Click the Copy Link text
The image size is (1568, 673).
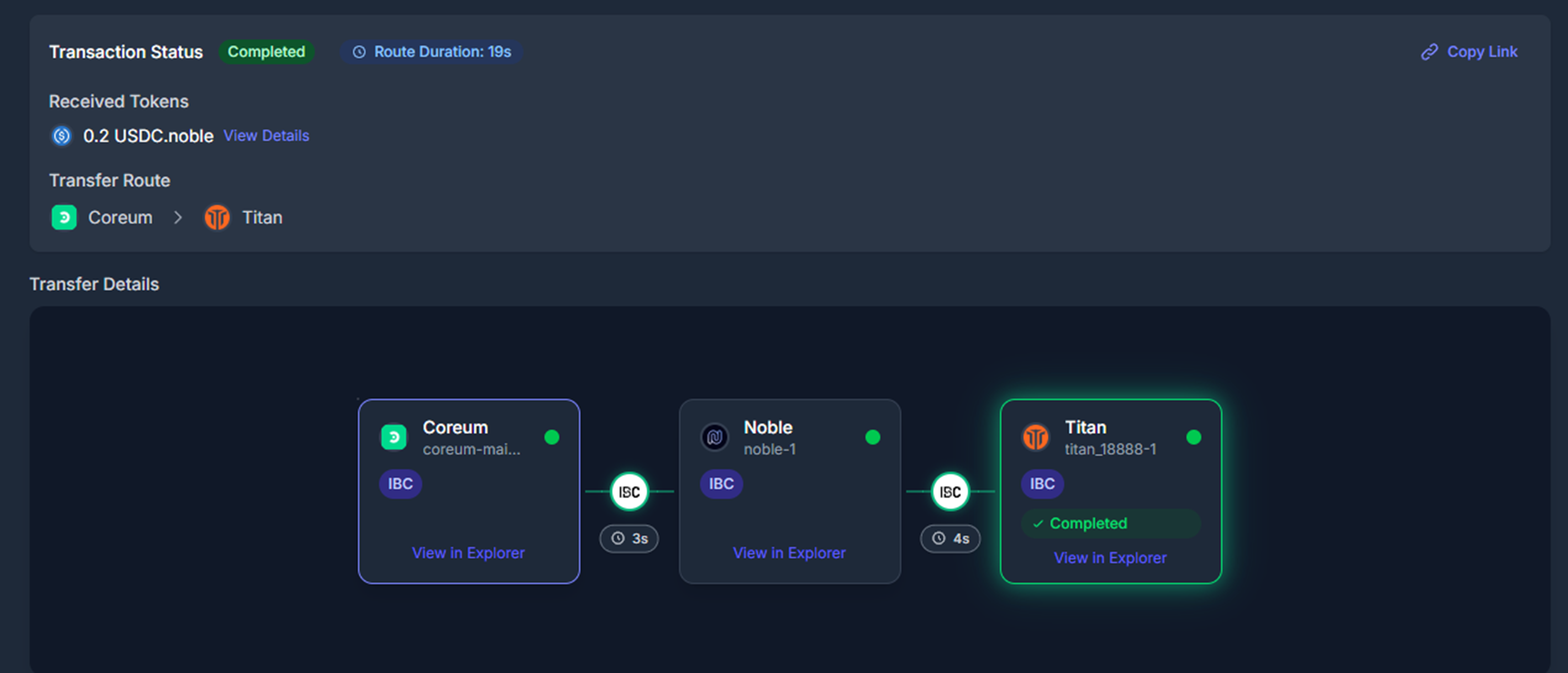(1482, 52)
